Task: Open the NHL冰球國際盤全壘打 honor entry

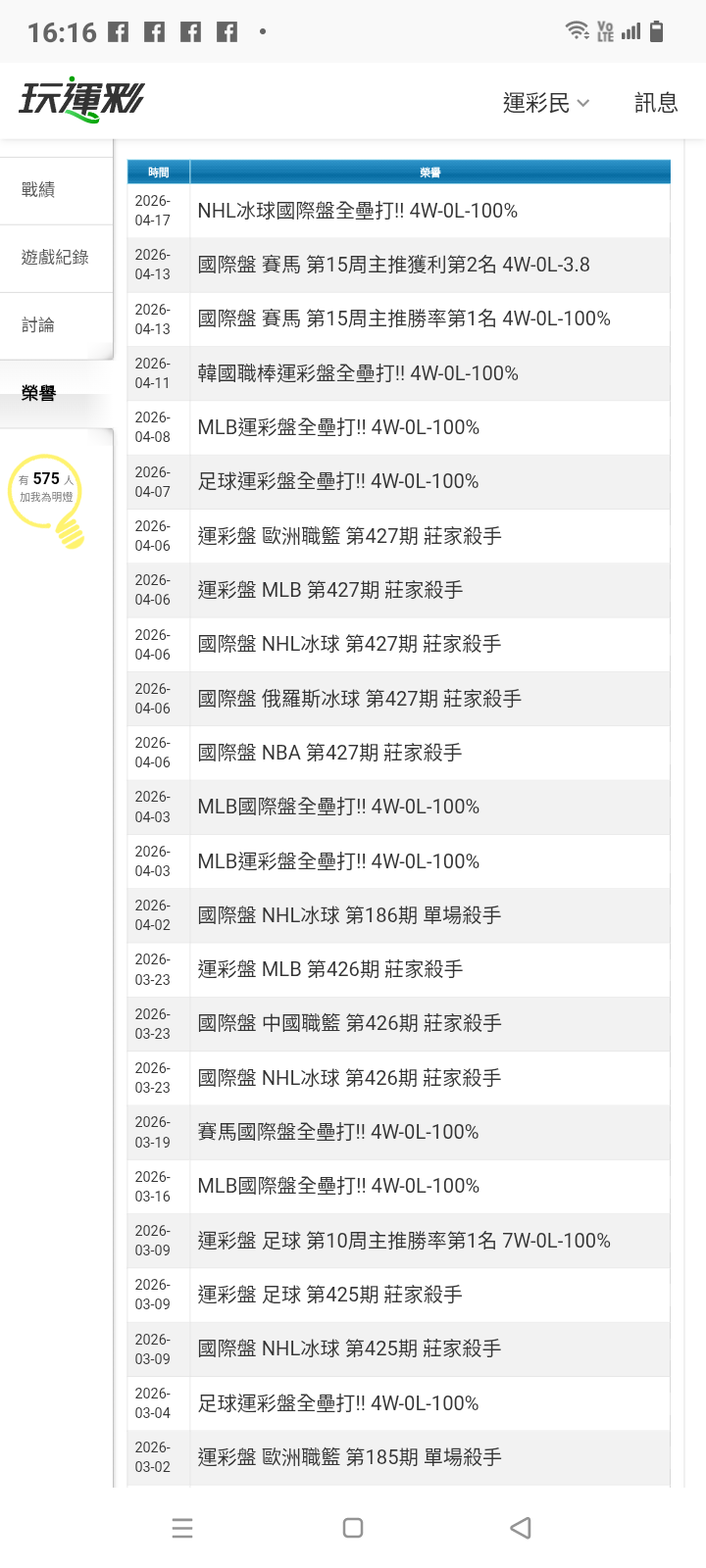Action: [x=358, y=211]
